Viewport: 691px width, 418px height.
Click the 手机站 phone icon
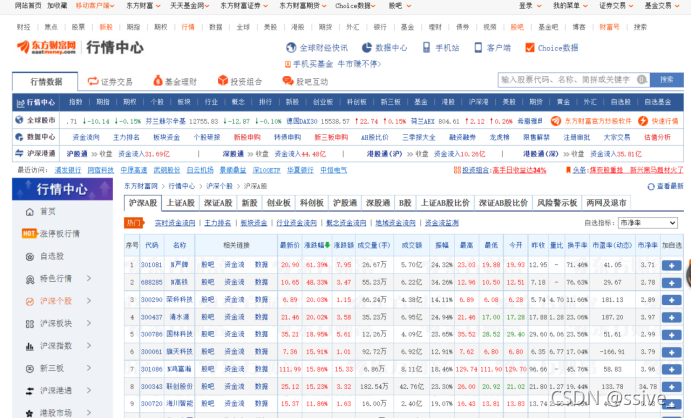coord(426,48)
